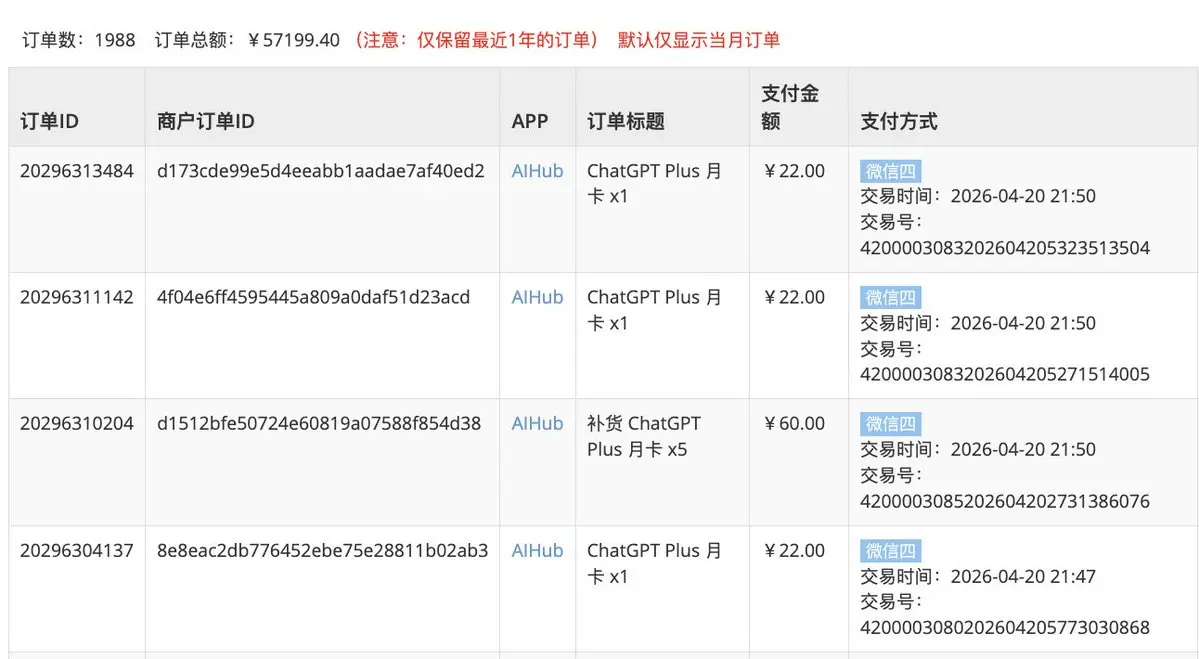The width and height of the screenshot is (1199, 659).
Task: Click transaction time 2026-04-20 21:47
Action: click(978, 576)
